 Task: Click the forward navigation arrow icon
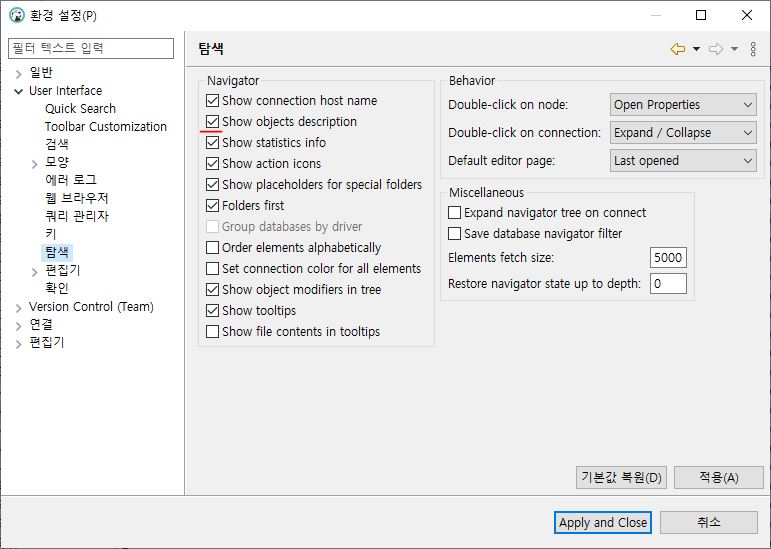[716, 49]
